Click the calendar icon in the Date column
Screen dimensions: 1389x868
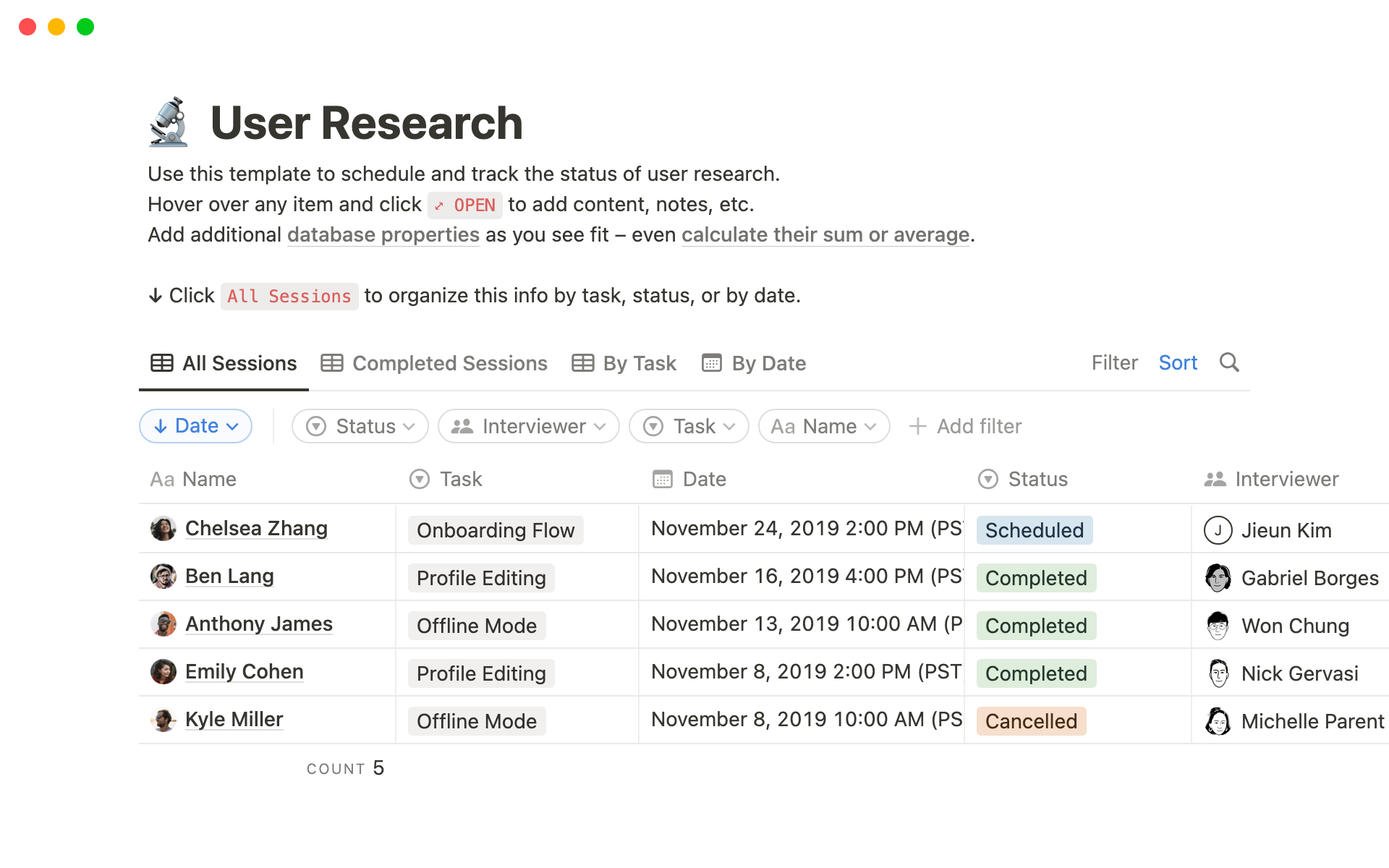660,479
